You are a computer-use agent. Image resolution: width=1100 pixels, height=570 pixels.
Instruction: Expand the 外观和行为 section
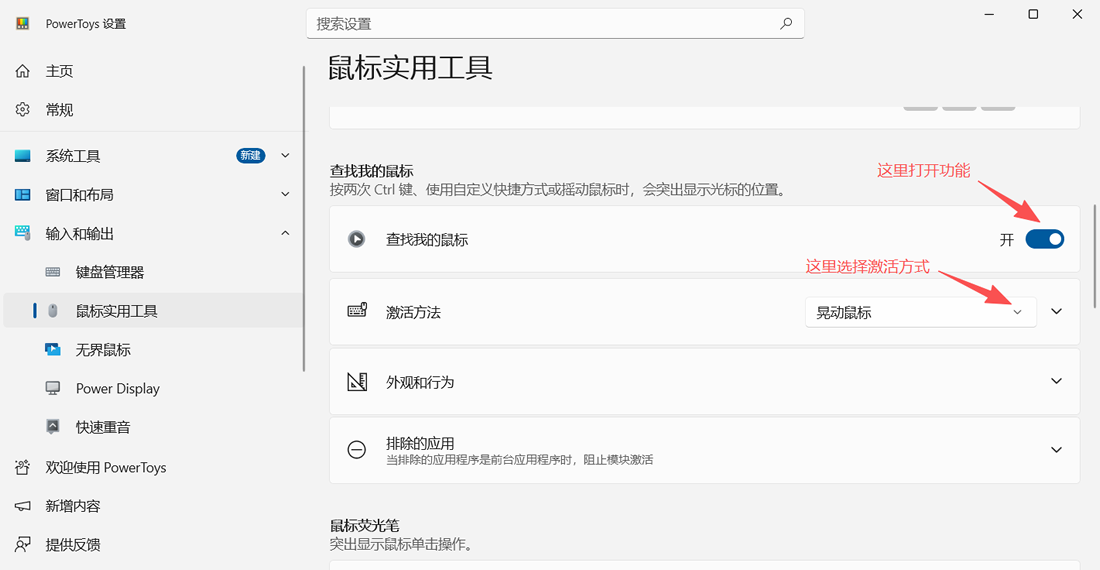tap(704, 381)
